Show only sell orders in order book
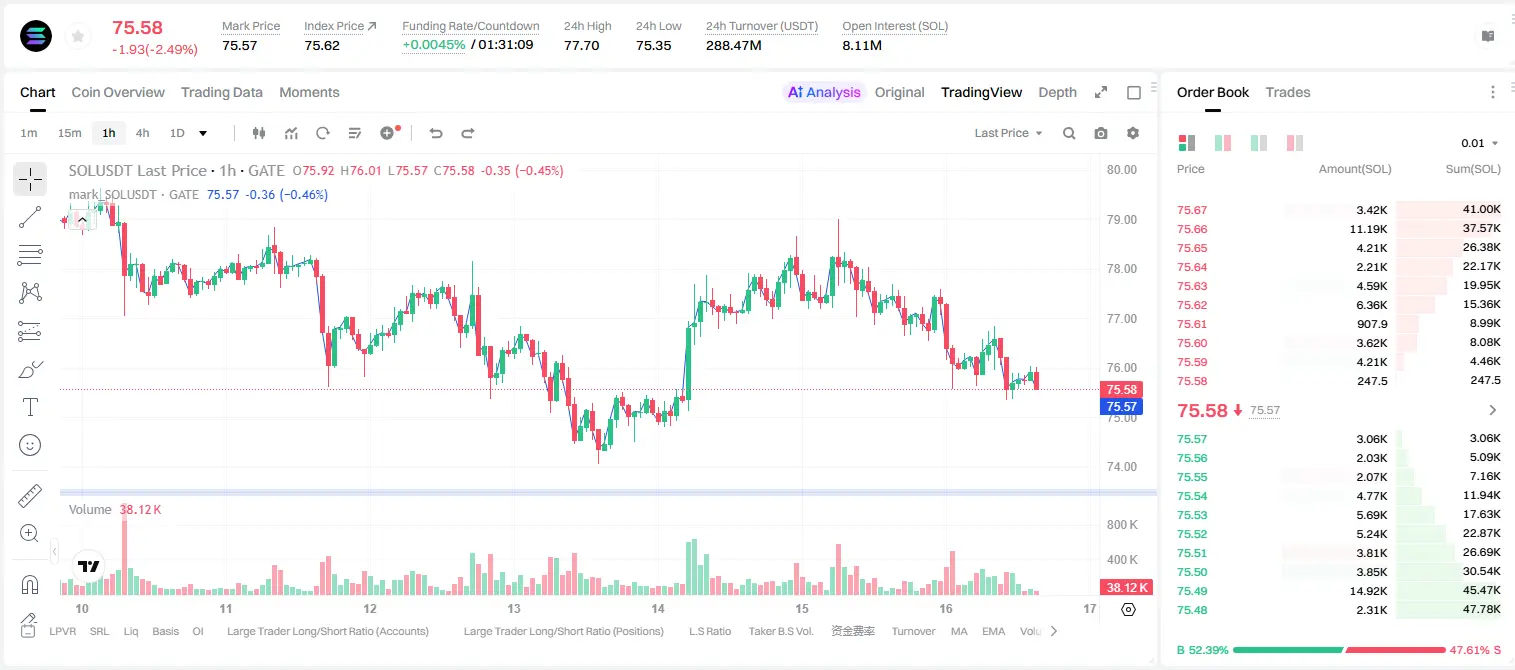 [1295, 143]
